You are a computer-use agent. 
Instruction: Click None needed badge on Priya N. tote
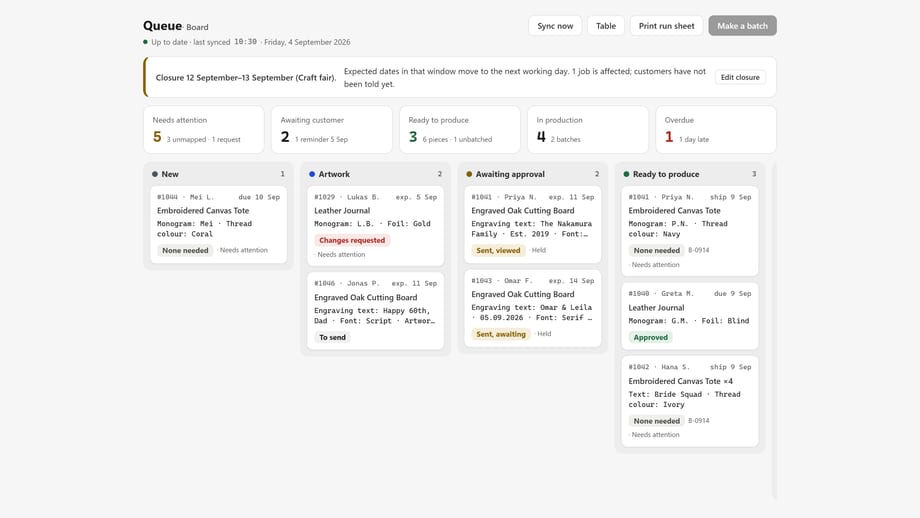(x=657, y=250)
